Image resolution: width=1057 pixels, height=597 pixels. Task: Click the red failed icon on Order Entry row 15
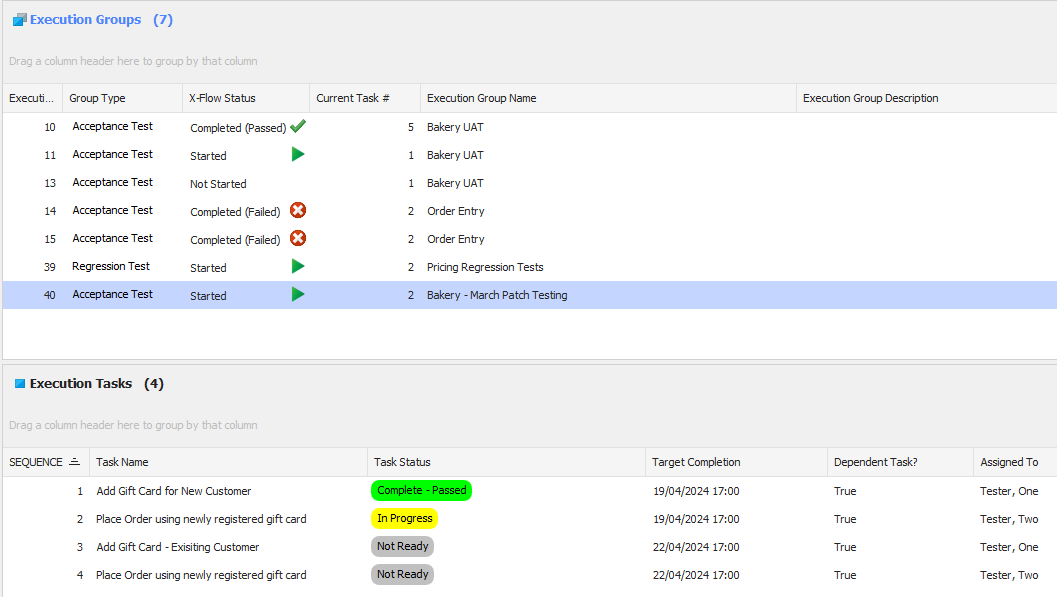point(297,238)
